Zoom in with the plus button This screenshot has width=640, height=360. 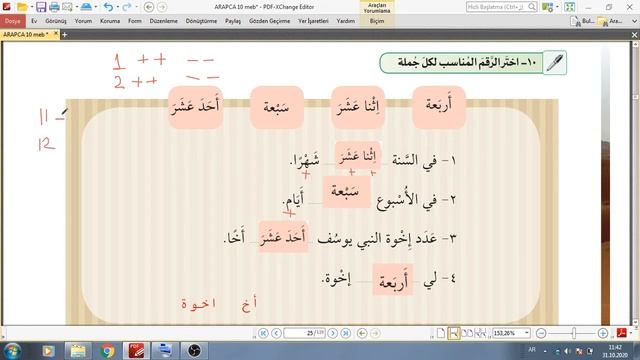[602, 333]
